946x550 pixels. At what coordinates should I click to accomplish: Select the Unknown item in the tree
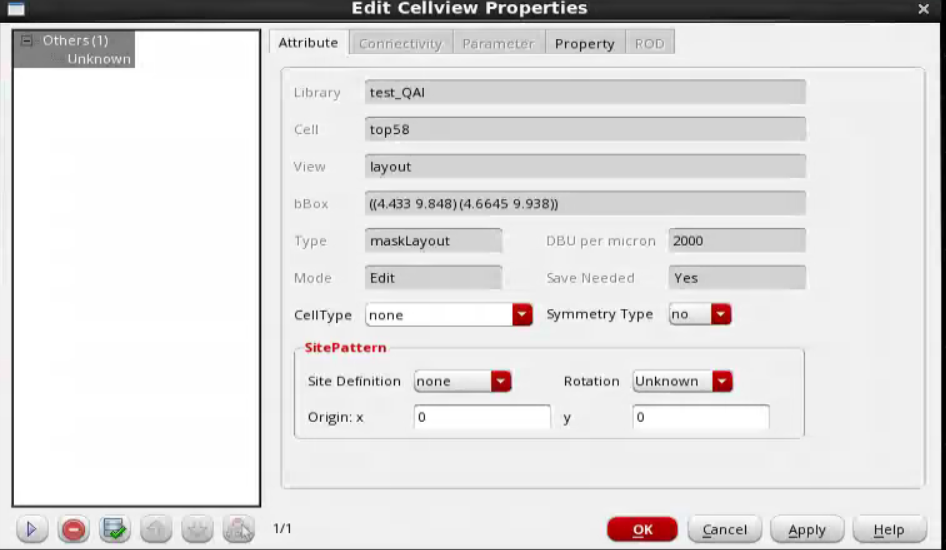(x=98, y=59)
